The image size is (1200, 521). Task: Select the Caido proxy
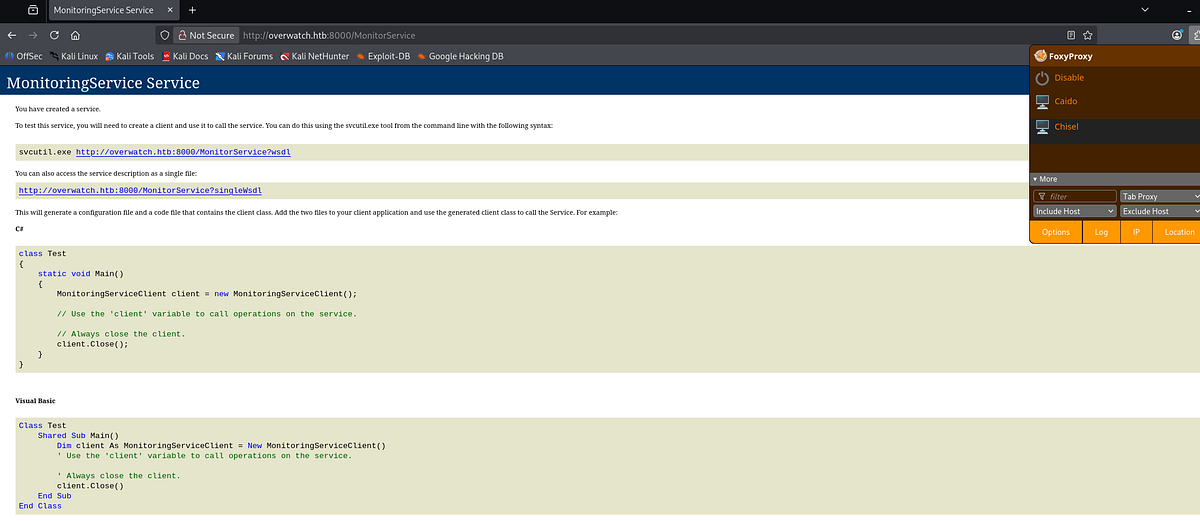coord(1114,102)
